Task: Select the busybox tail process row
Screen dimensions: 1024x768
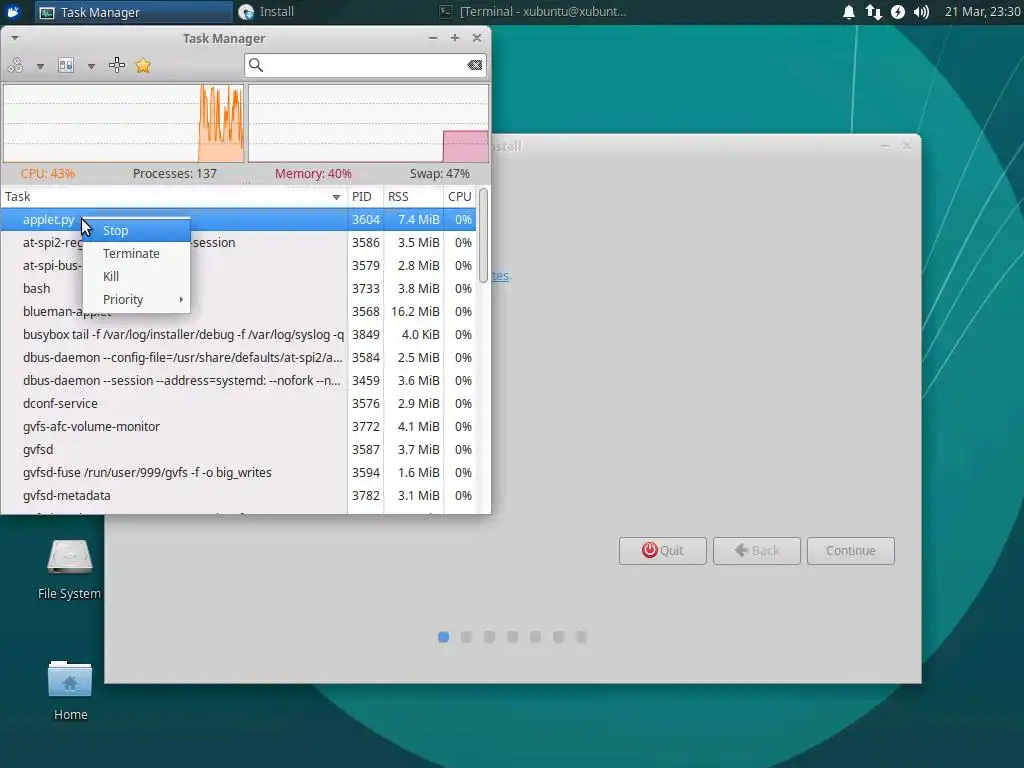Action: coord(238,334)
